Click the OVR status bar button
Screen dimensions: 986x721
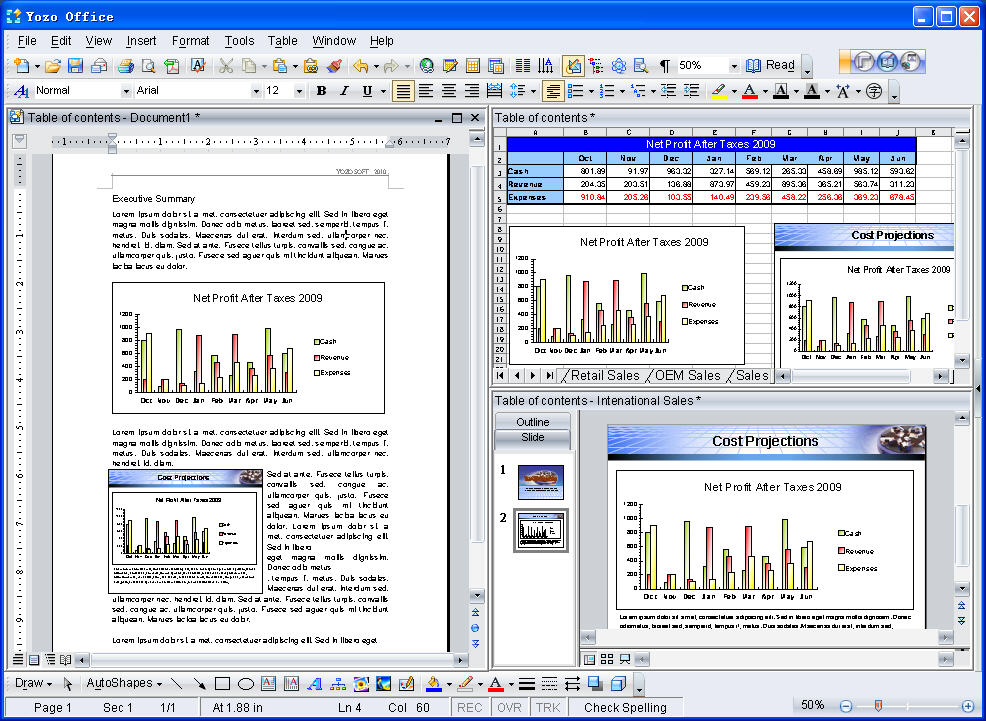[509, 708]
